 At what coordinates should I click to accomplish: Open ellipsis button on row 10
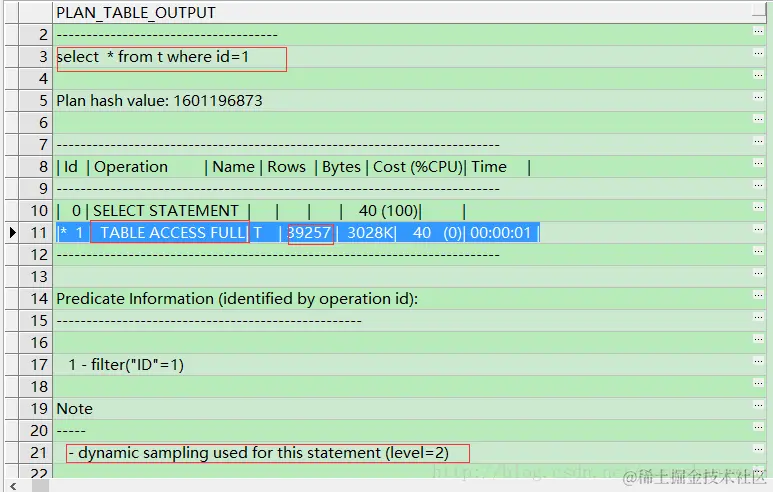click(x=758, y=207)
